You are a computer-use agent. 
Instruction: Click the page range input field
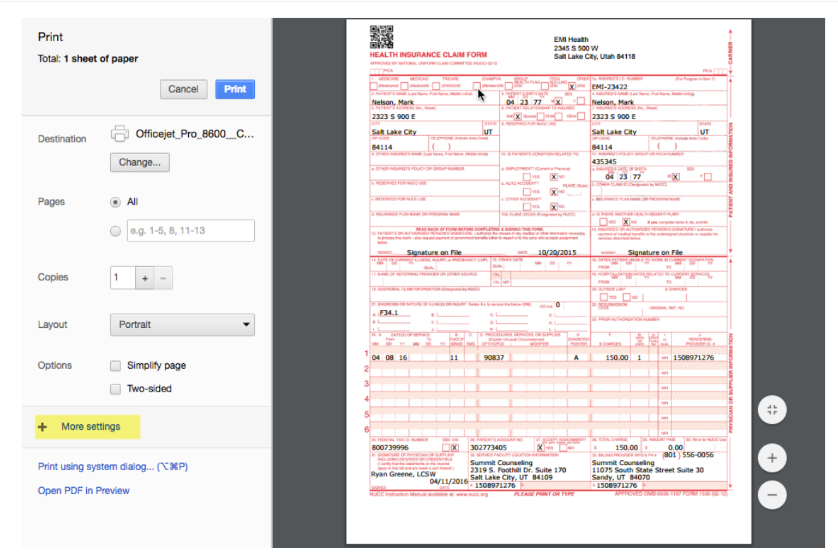coord(191,231)
